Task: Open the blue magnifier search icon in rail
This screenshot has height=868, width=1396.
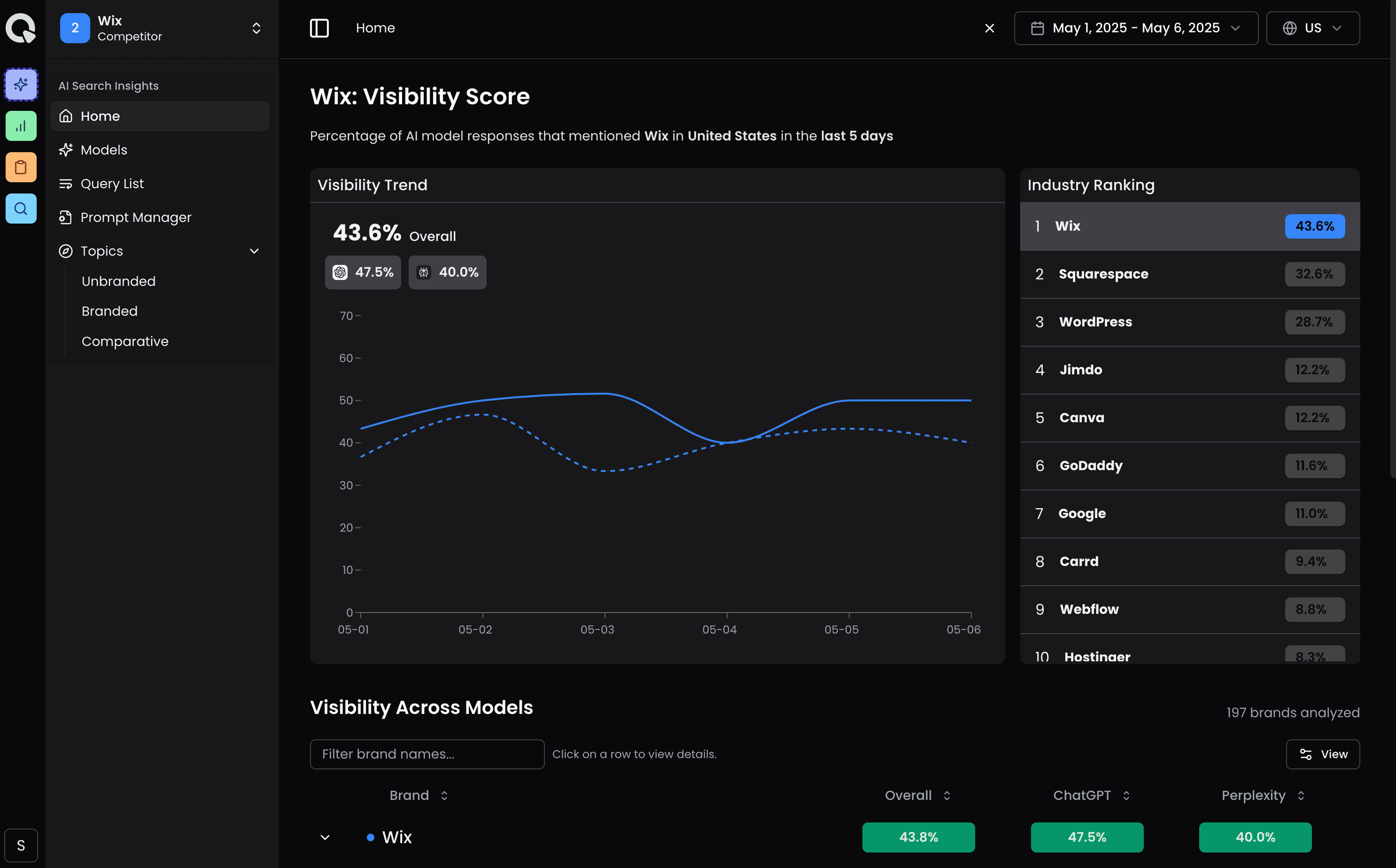Action: [x=21, y=209]
